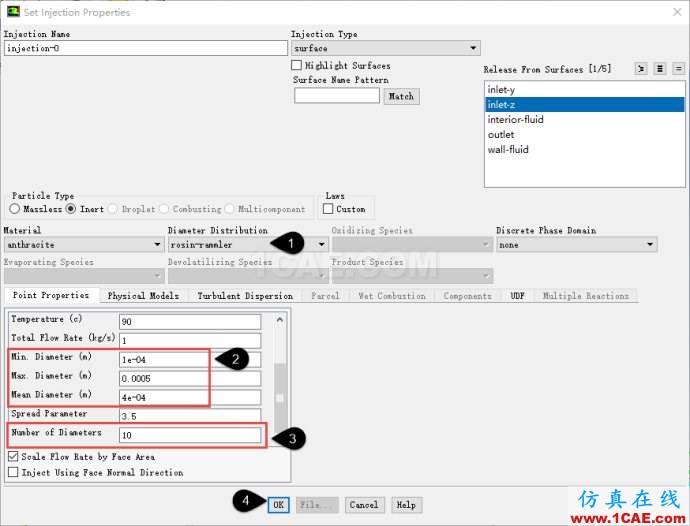Click the deselect-all surfaces icon
Image resolution: width=690 pixels, height=526 pixels.
tap(679, 69)
